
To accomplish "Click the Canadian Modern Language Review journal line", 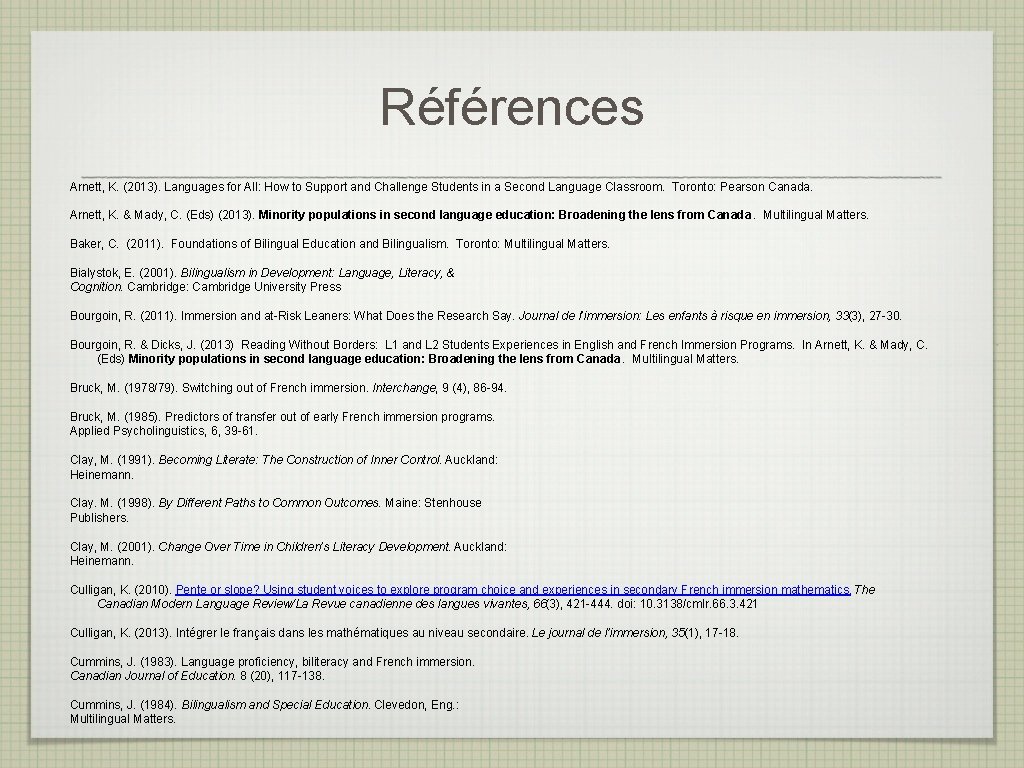I will point(427,604).
